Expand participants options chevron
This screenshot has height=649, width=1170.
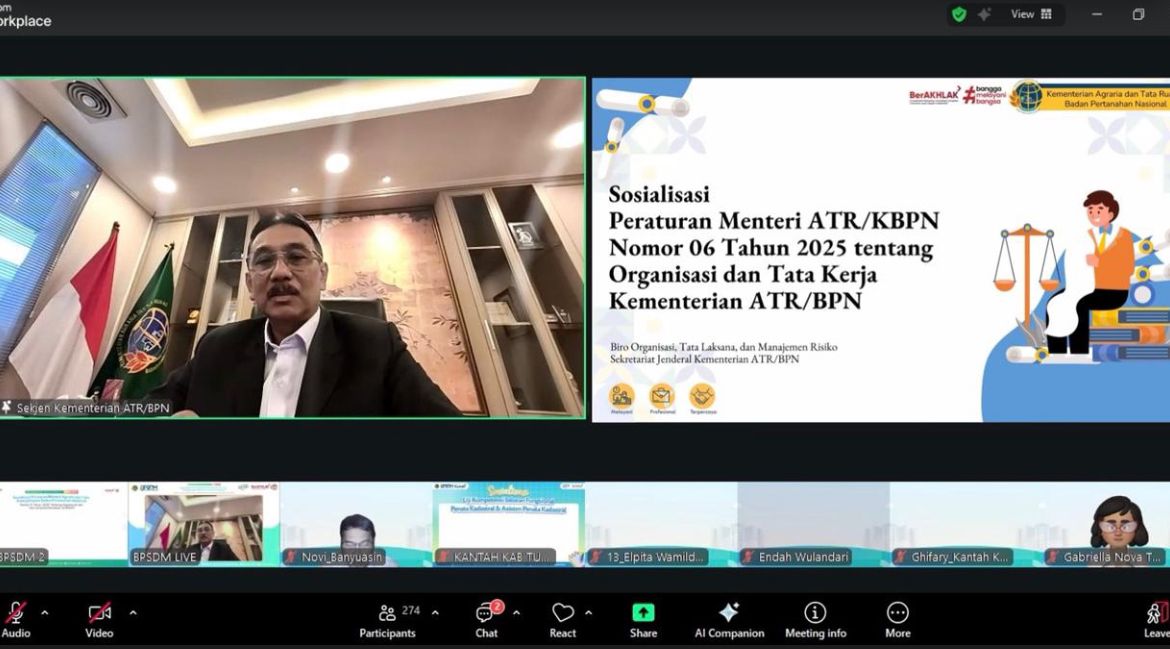[x=435, y=613]
